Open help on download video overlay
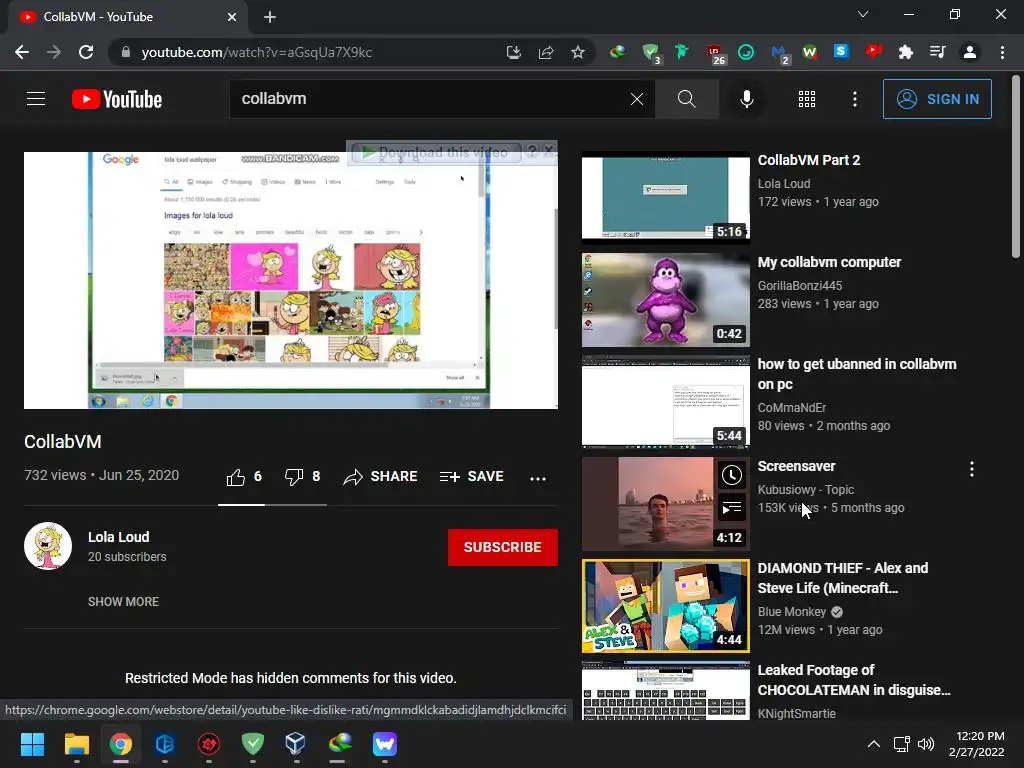 click(532, 151)
